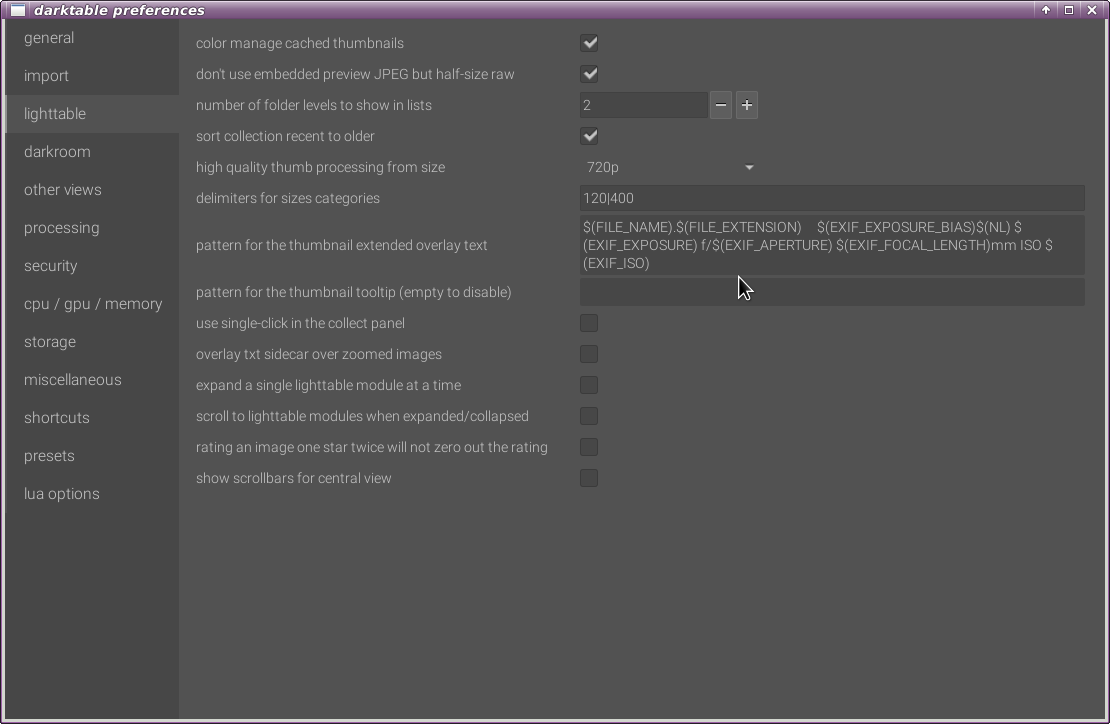Check expand a single lighttable module
1110x724 pixels.
pos(589,385)
